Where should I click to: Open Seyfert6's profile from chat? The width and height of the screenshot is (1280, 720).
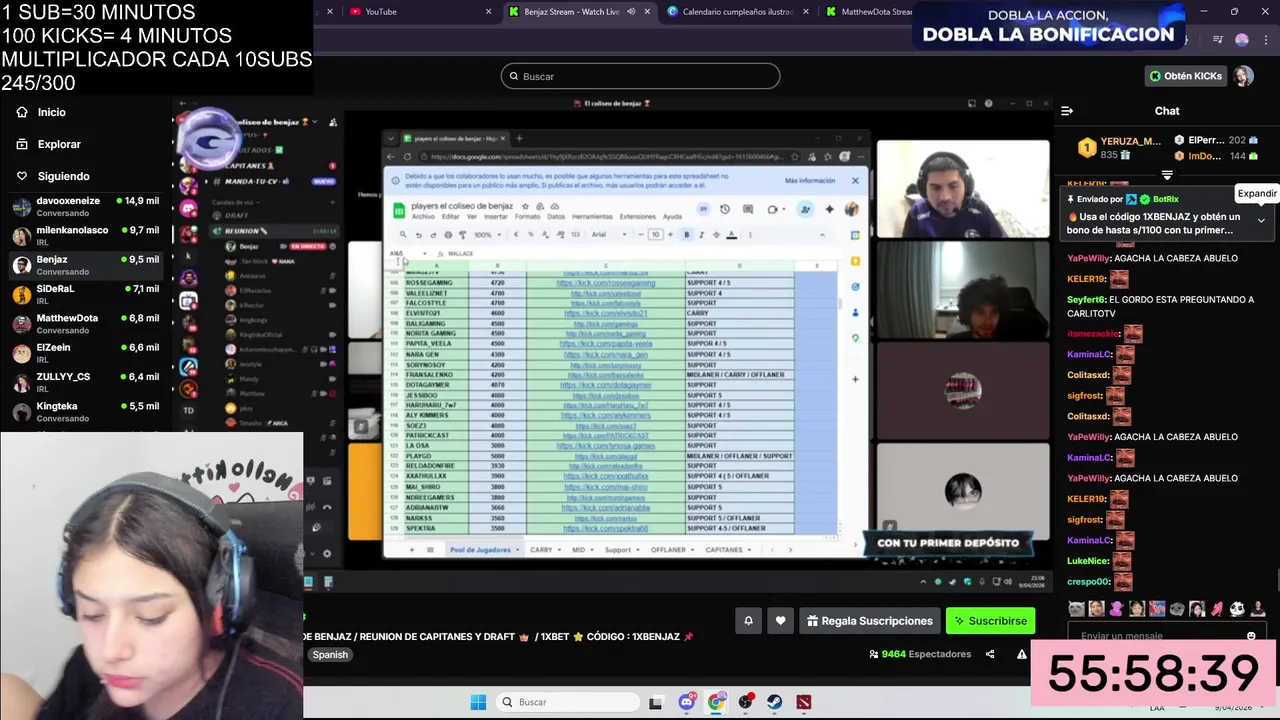tap(1087, 299)
